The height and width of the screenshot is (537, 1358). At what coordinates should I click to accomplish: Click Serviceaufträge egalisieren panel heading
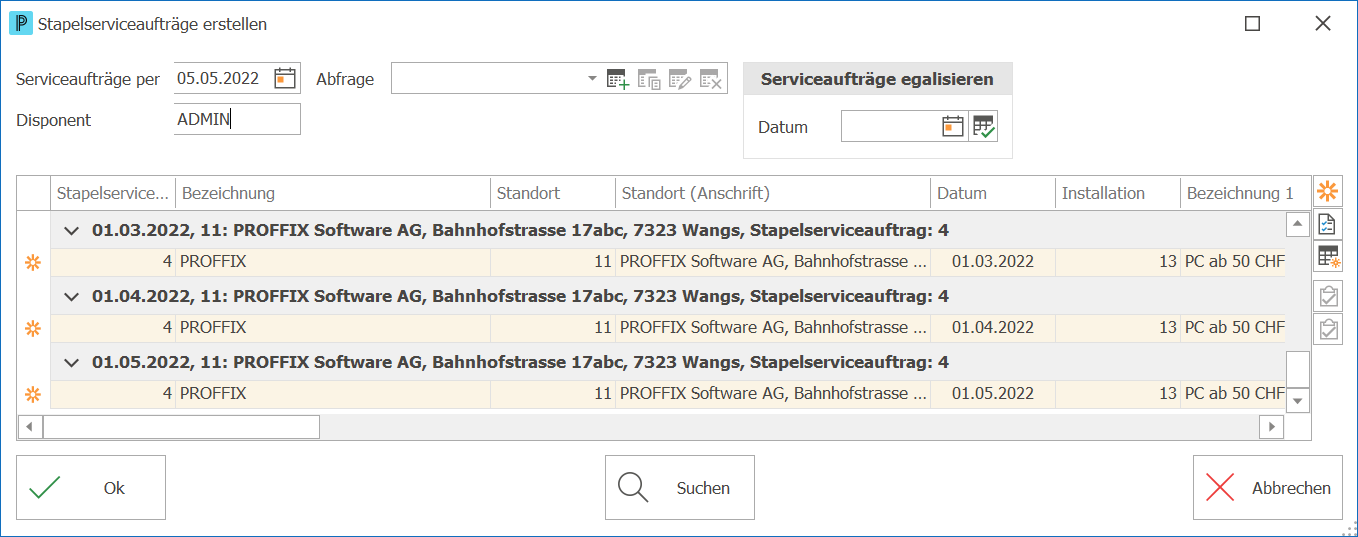coord(877,79)
